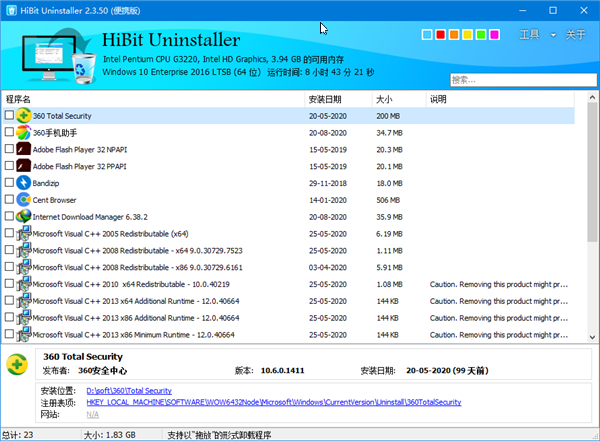The width and height of the screenshot is (600, 441).
Task: Choose the yellow theme swatch
Action: tap(467, 35)
